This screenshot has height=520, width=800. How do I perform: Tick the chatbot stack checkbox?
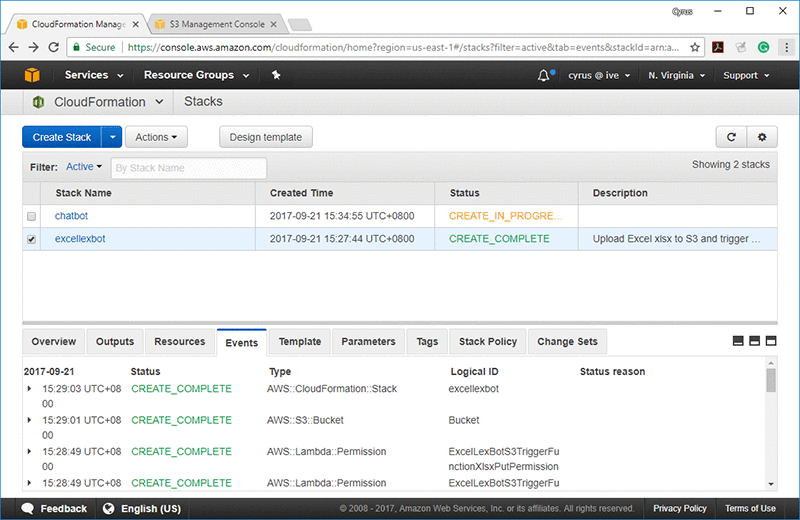(x=32, y=216)
